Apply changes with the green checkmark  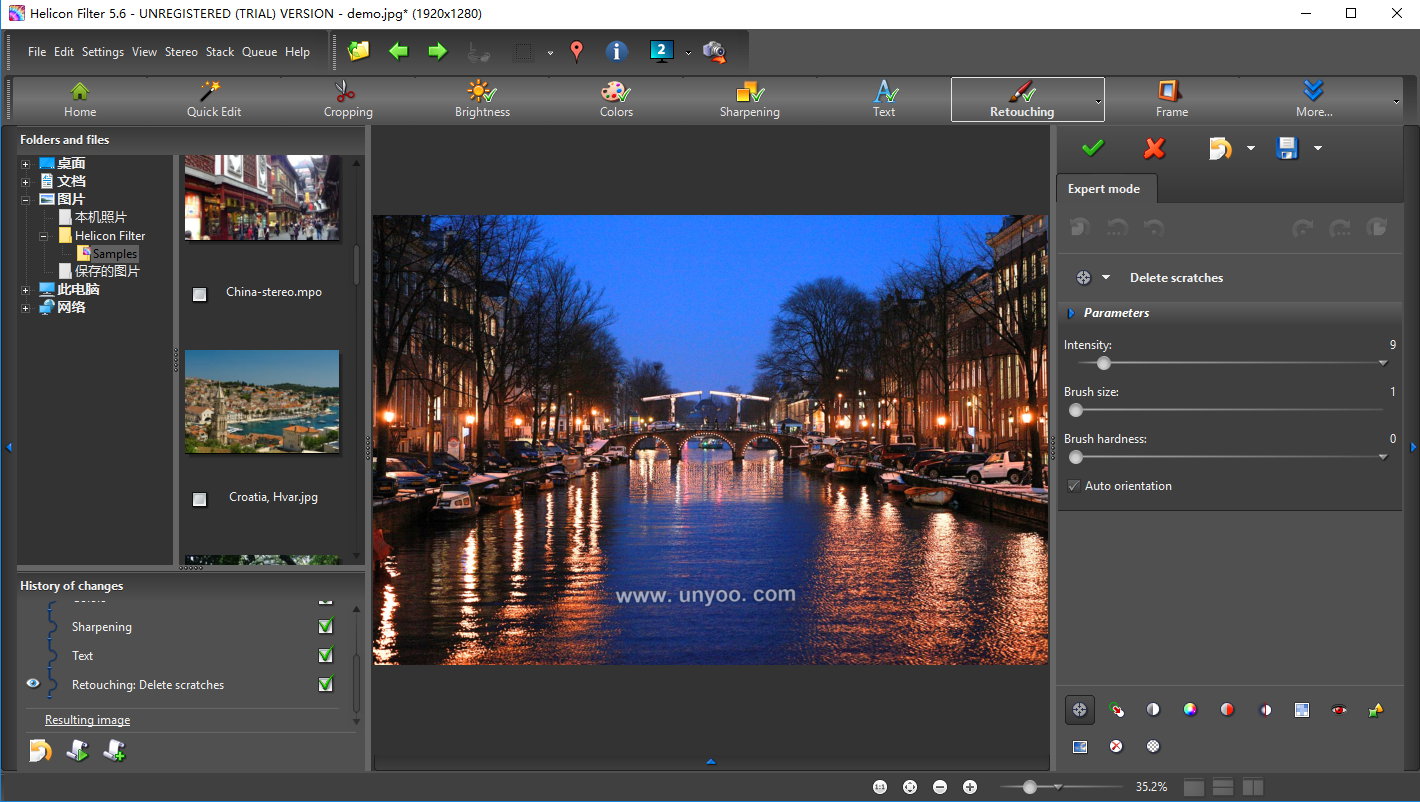pyautogui.click(x=1093, y=148)
